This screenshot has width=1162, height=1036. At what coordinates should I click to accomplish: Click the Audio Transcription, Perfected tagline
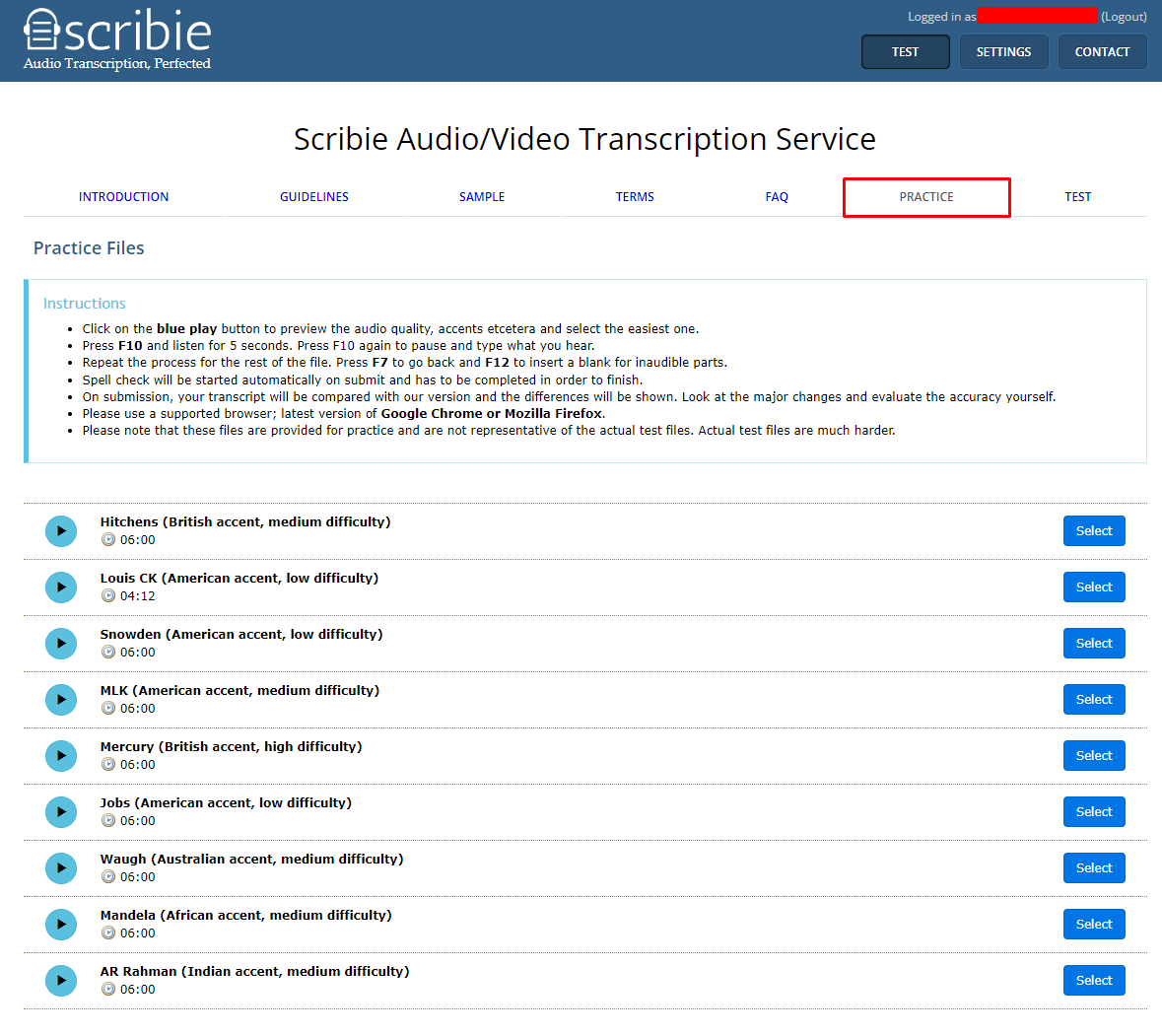click(117, 64)
